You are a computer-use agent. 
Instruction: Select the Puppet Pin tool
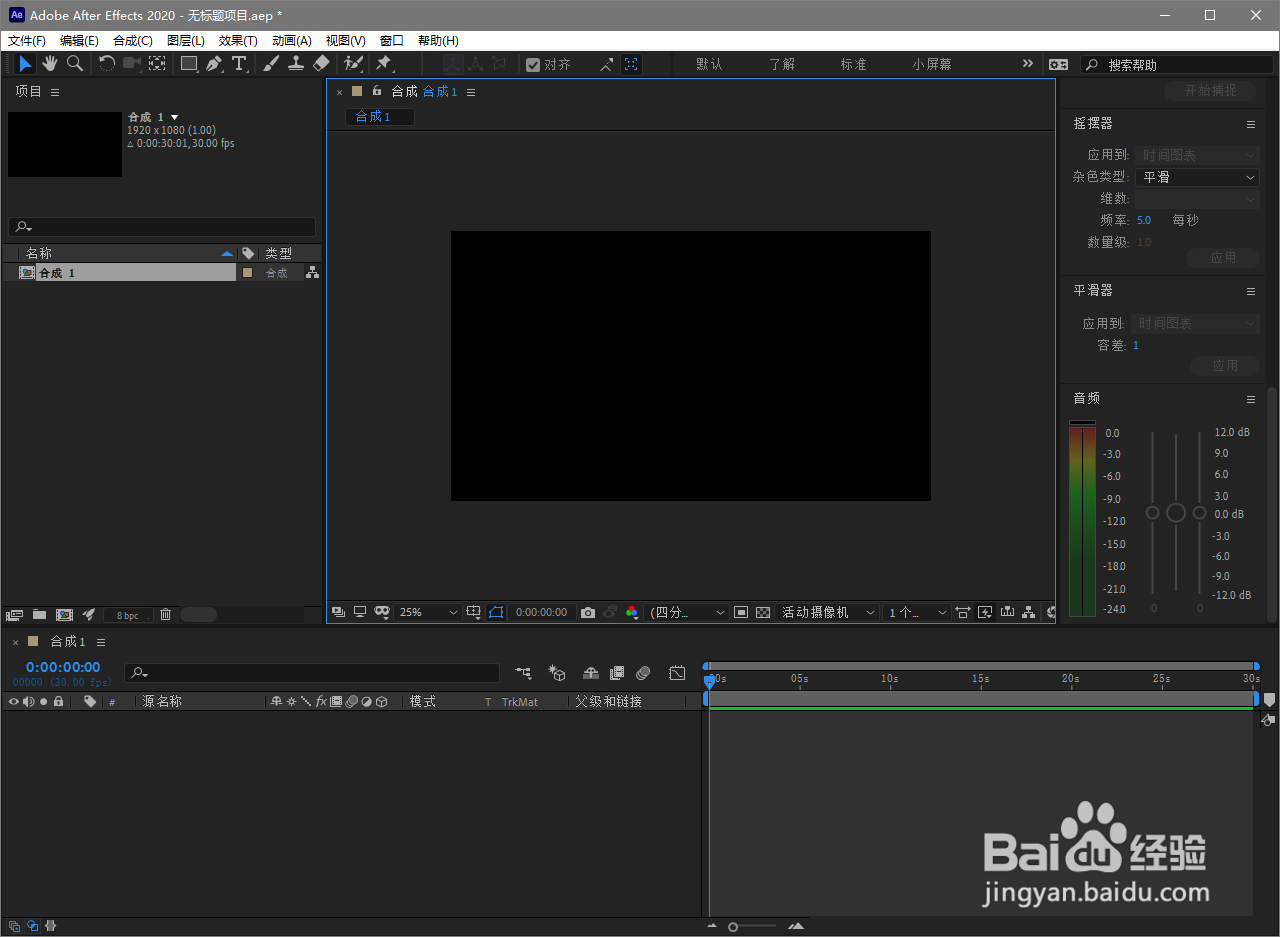click(x=383, y=64)
